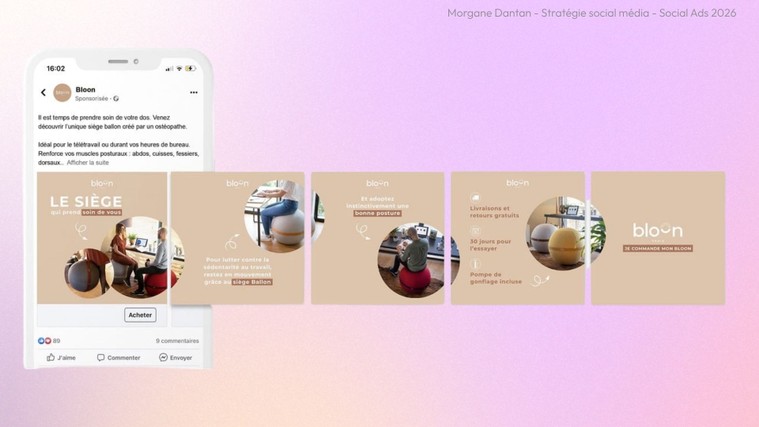Click the reaction icons beside 89
The height and width of the screenshot is (427, 759).
(x=45, y=341)
